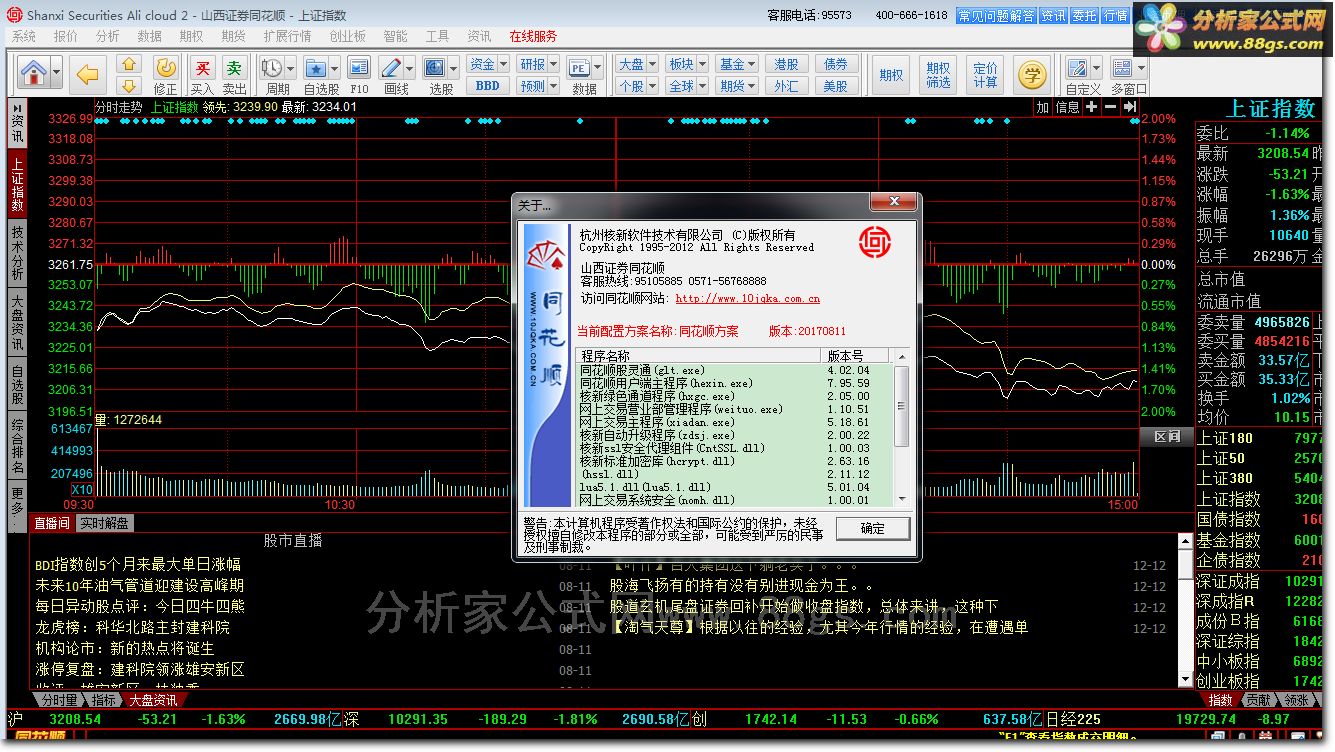This screenshot has width=1335, height=752.
Task: Open the 报价 menu
Action: [x=65, y=36]
